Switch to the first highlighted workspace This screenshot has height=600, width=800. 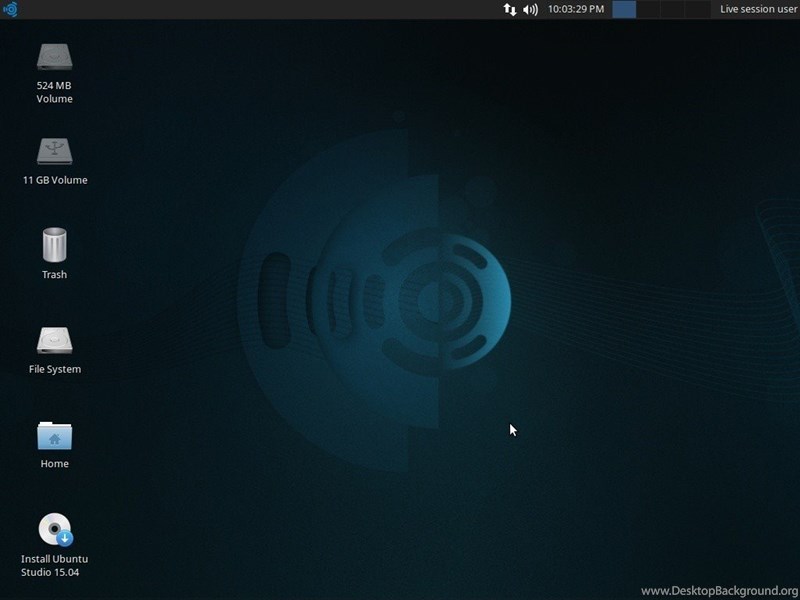[x=624, y=9]
